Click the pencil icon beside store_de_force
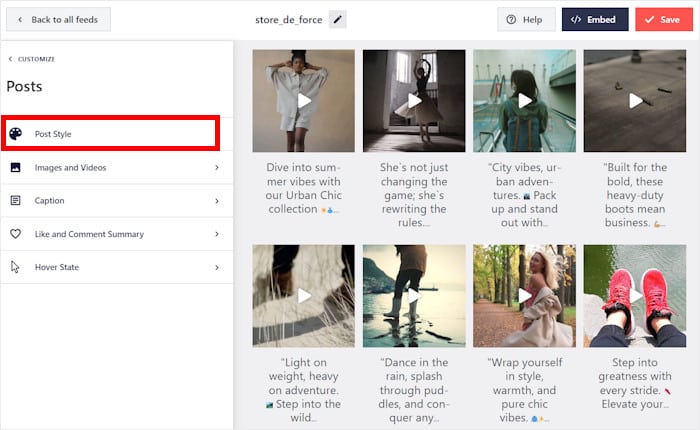The width and height of the screenshot is (700, 430). (338, 20)
